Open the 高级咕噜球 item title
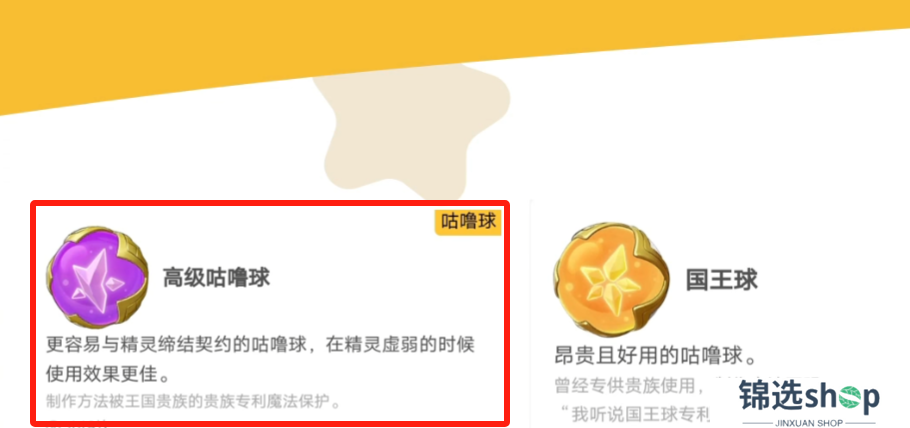The image size is (910, 428). pos(216,278)
